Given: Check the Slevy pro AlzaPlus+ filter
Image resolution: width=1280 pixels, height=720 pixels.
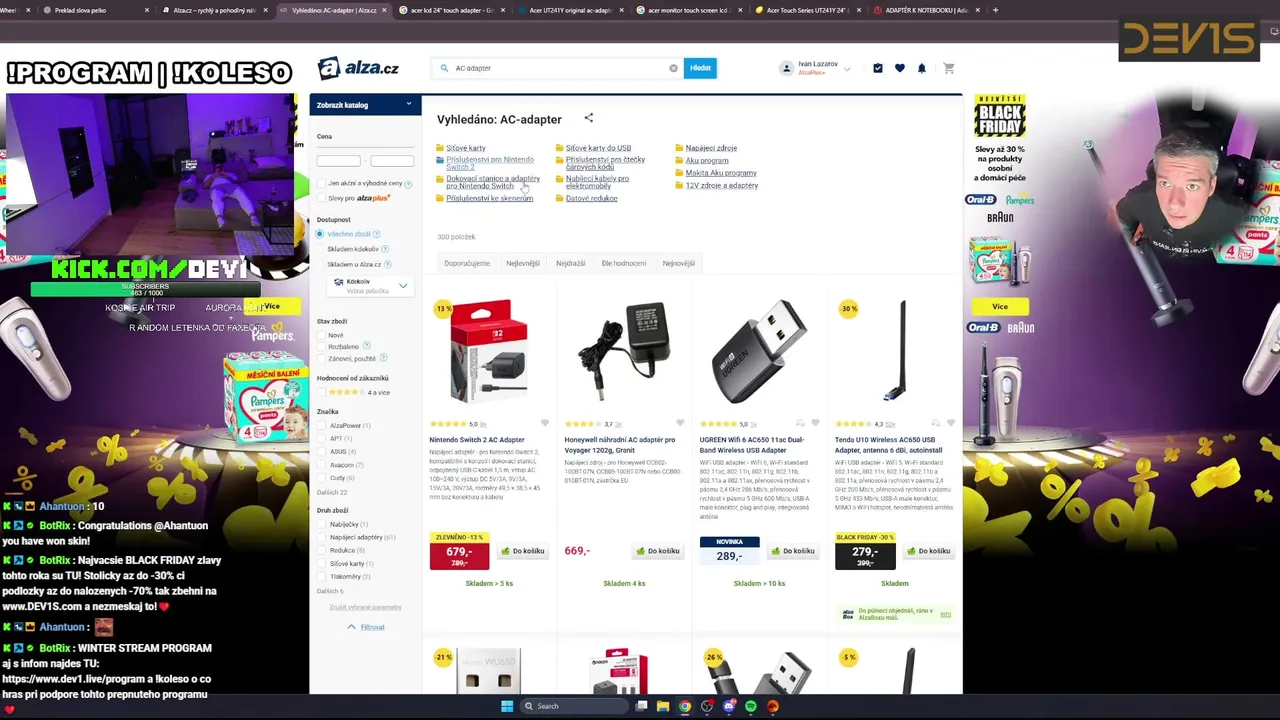Looking at the screenshot, I should (322, 198).
